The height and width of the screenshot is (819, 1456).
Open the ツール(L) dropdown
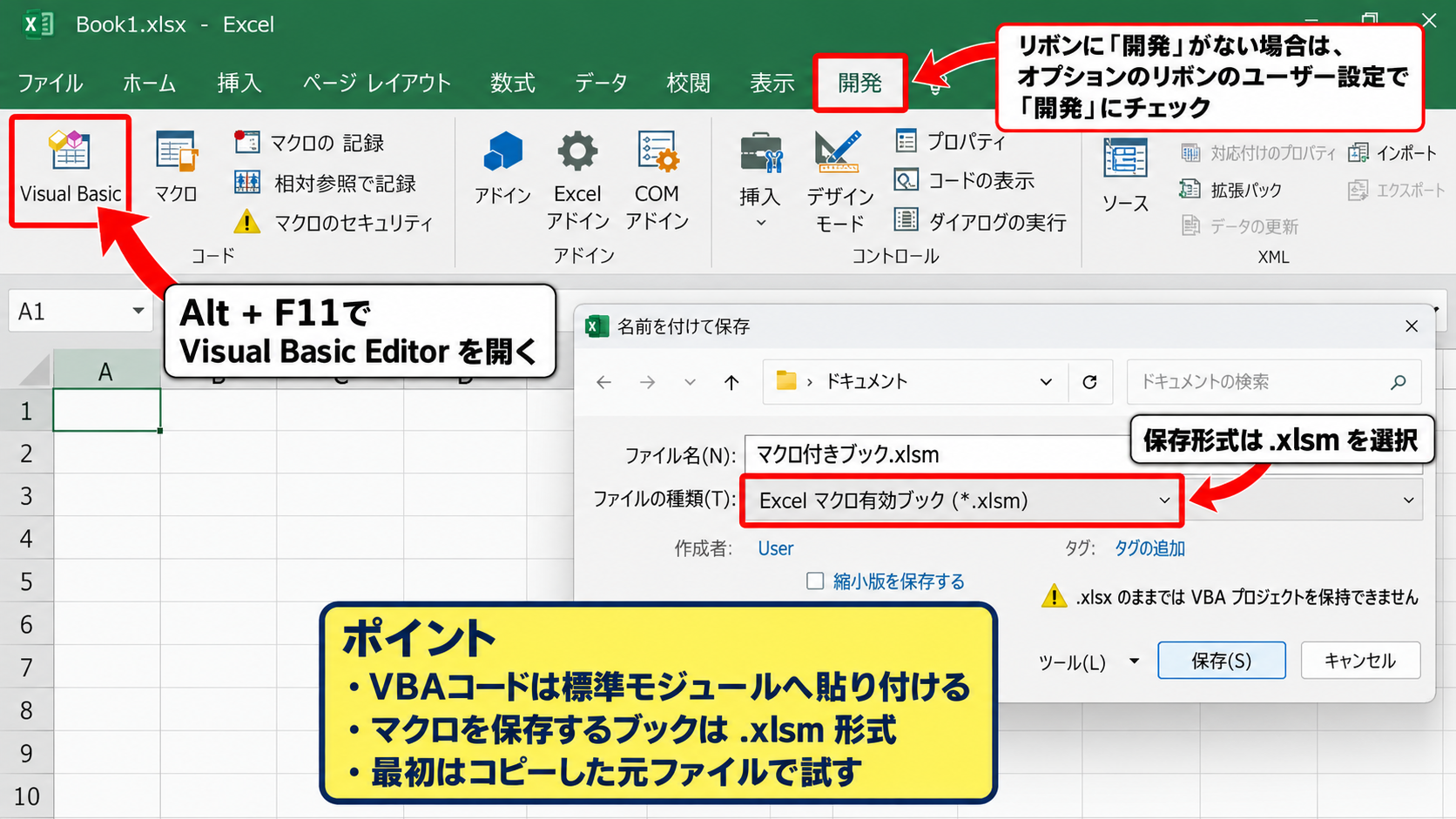1088,661
